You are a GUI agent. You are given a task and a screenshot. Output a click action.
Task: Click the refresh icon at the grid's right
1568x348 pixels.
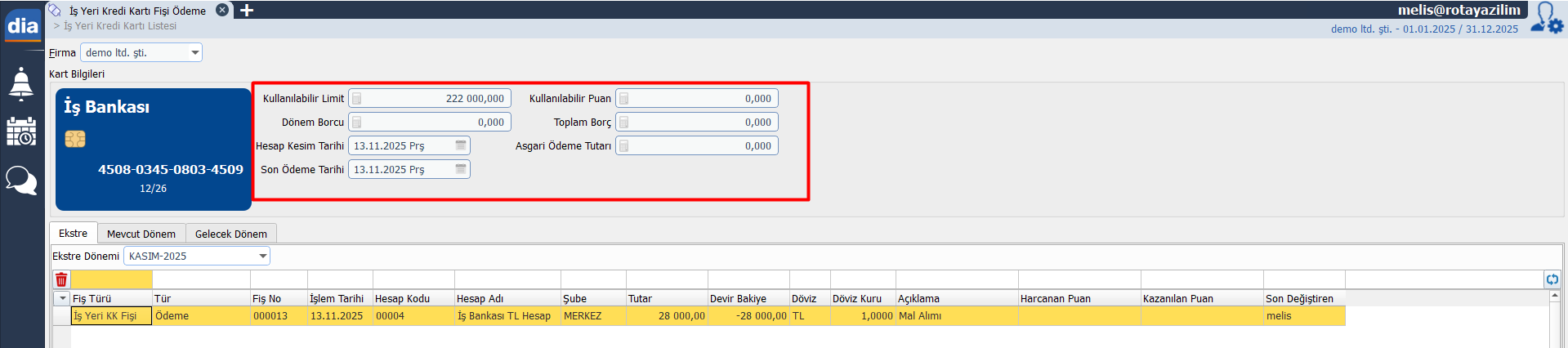point(1552,279)
